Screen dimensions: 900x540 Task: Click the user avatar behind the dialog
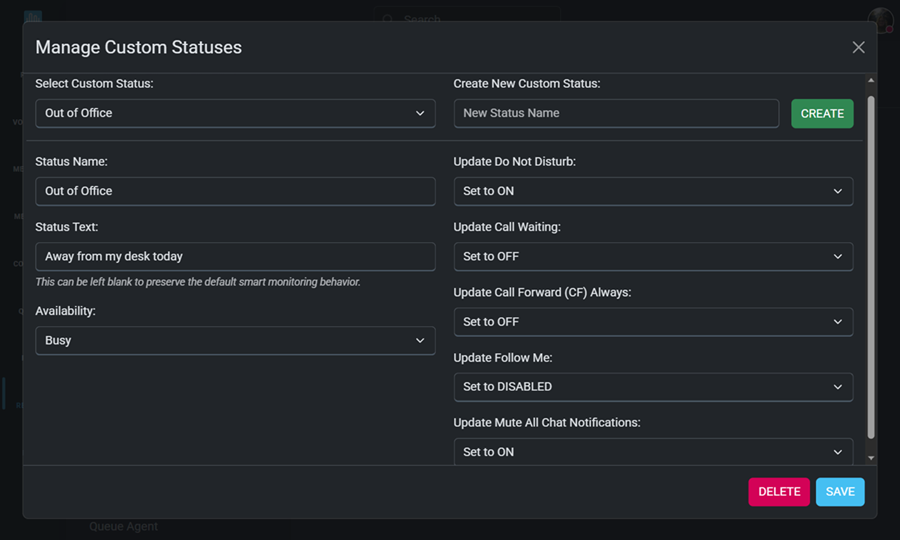click(x=880, y=21)
